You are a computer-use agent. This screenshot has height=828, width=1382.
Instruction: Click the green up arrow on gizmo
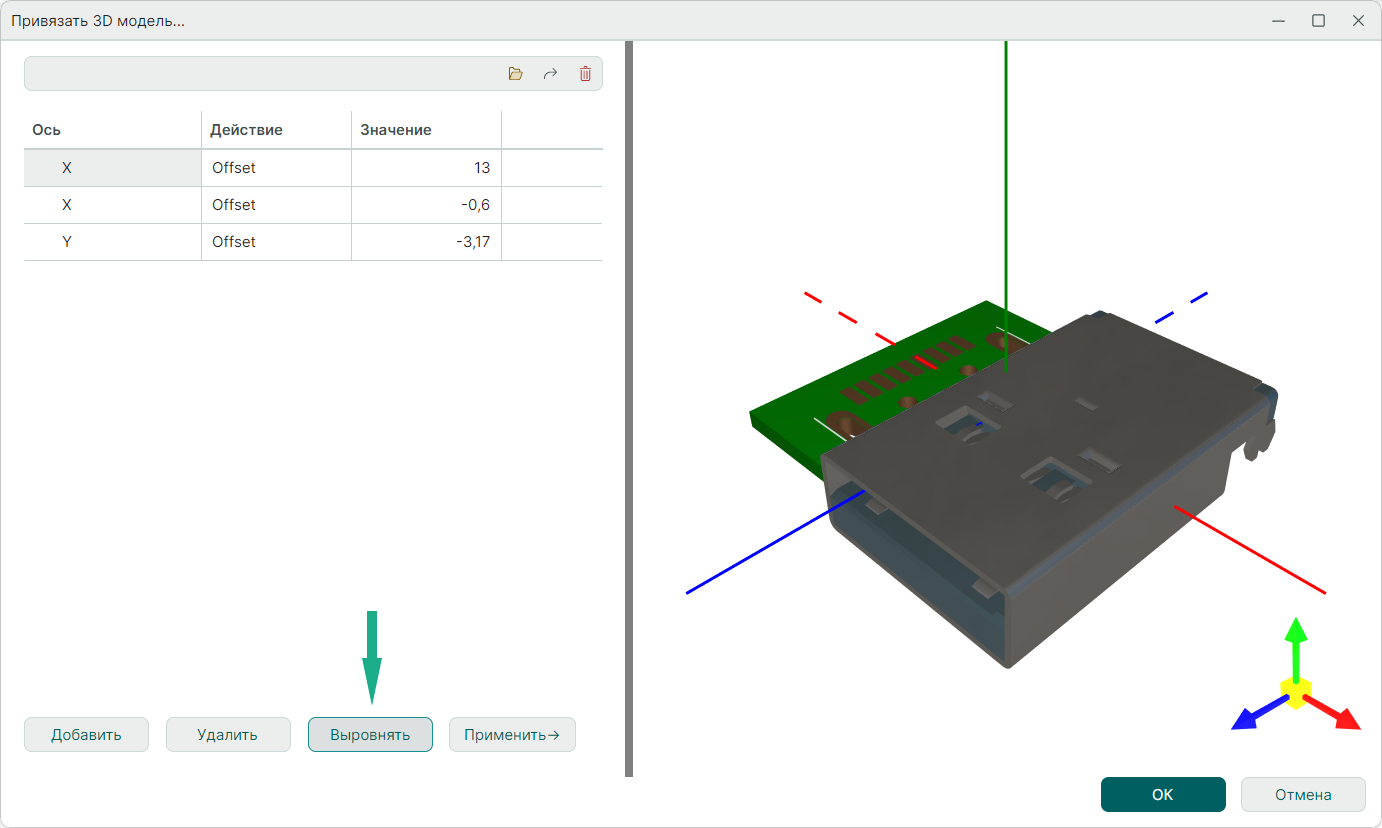pos(1296,640)
